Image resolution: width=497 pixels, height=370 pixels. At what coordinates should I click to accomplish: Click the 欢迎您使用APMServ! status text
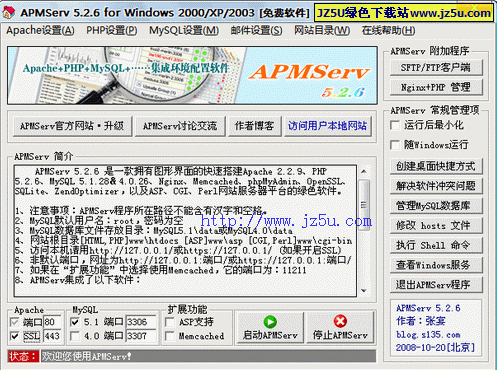pos(86,356)
